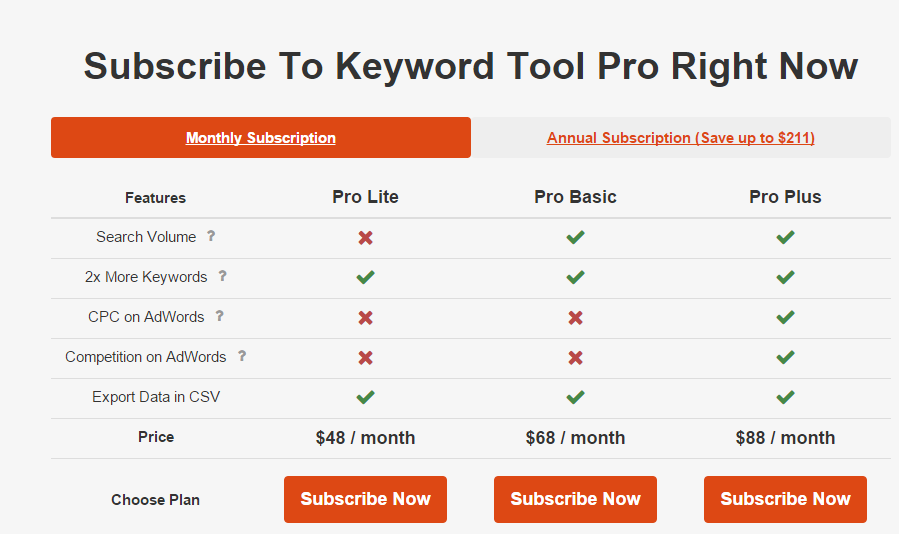
Task: Click the green check for Pro Plus 2x More Keywords
Action: pos(785,277)
